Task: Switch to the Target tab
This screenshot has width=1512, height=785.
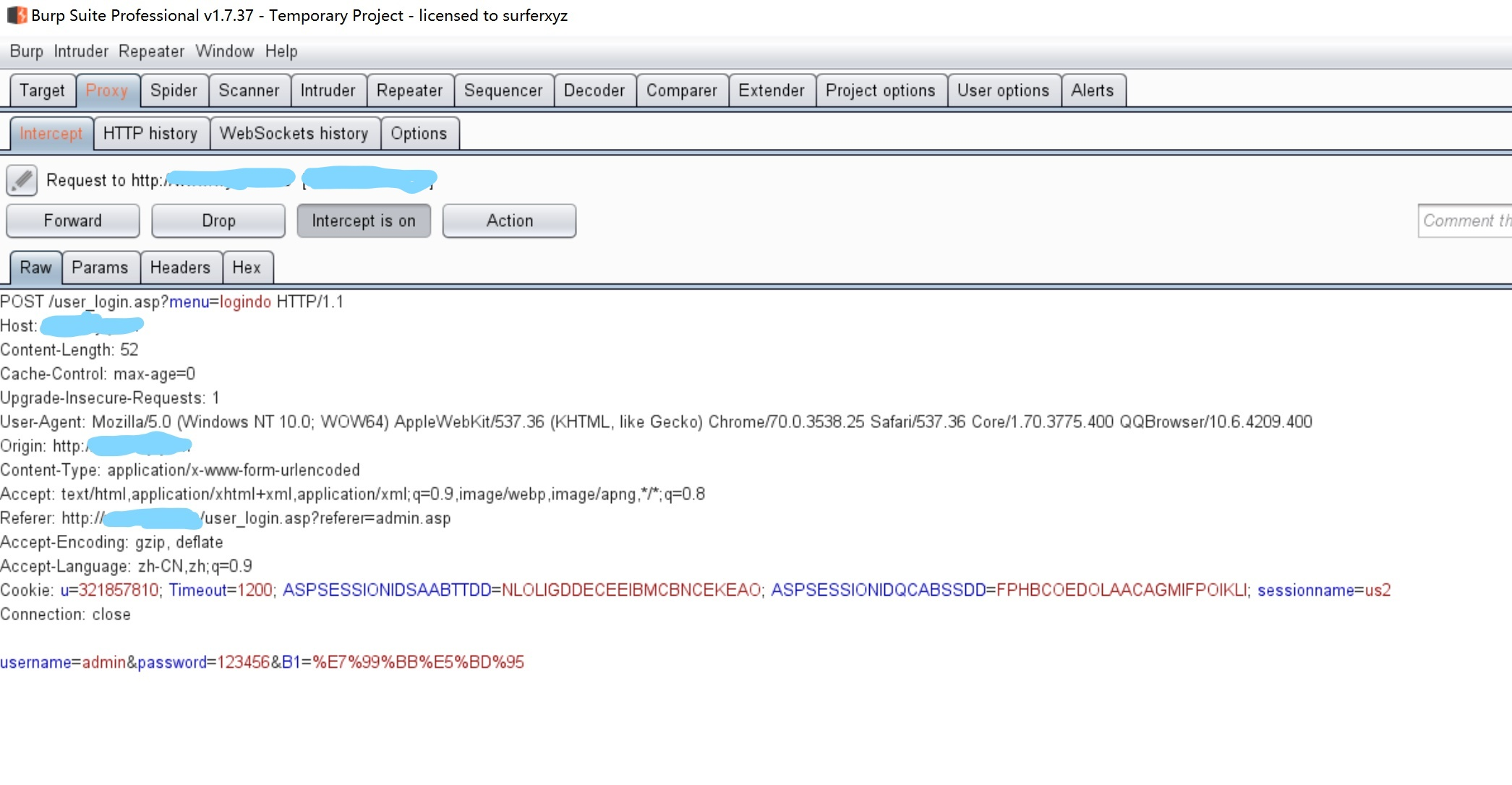Action: coord(43,90)
